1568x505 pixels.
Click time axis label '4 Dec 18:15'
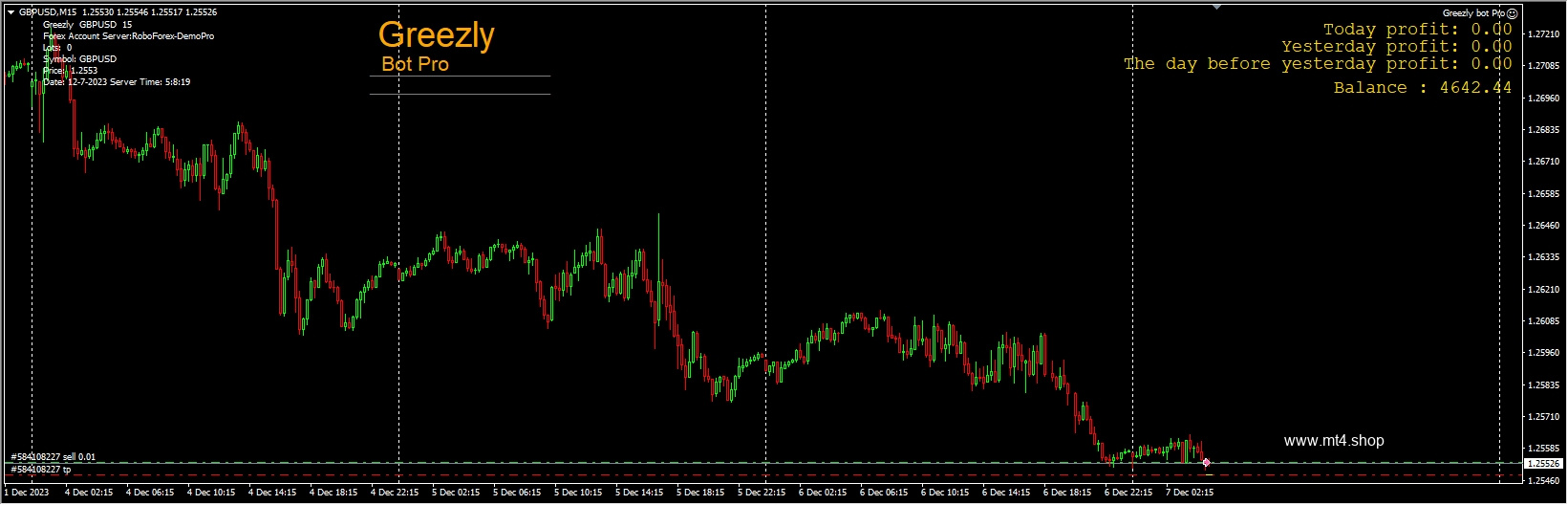(333, 493)
